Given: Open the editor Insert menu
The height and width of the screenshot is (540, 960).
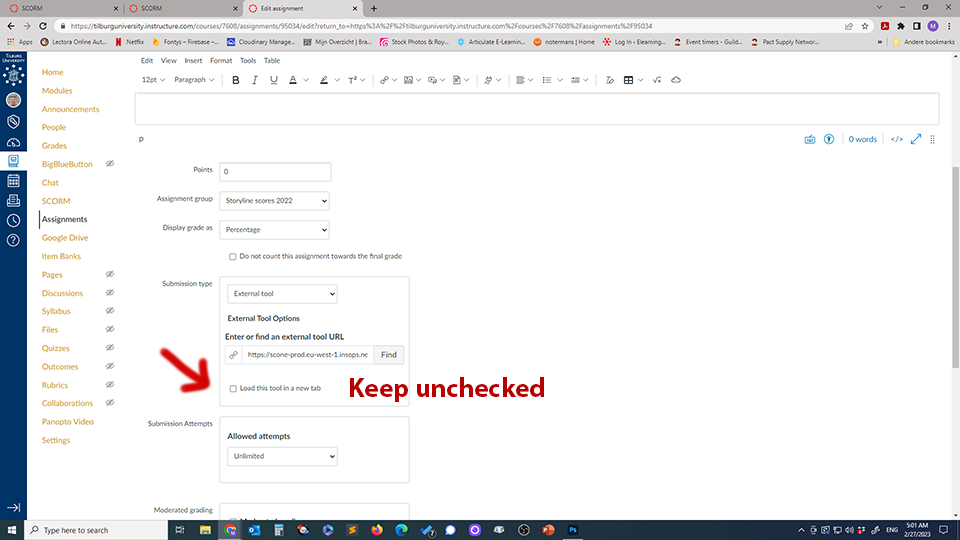Looking at the screenshot, I should pos(193,61).
